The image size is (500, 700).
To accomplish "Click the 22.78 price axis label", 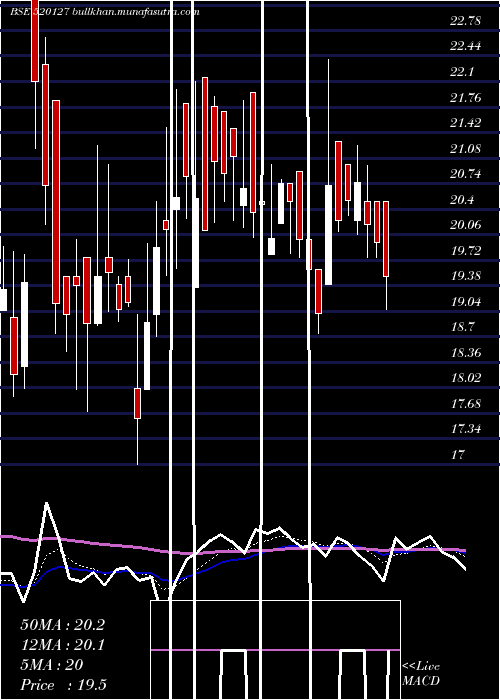I will (x=465, y=21).
